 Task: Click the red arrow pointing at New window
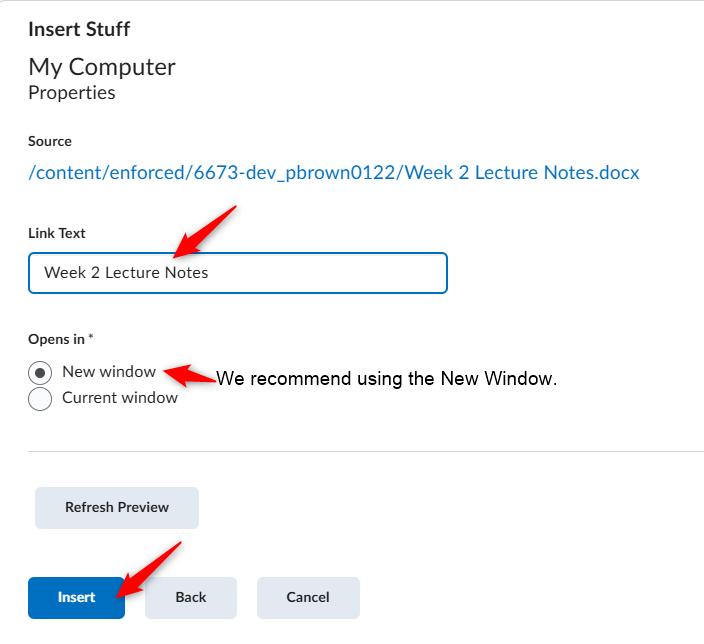[189, 375]
